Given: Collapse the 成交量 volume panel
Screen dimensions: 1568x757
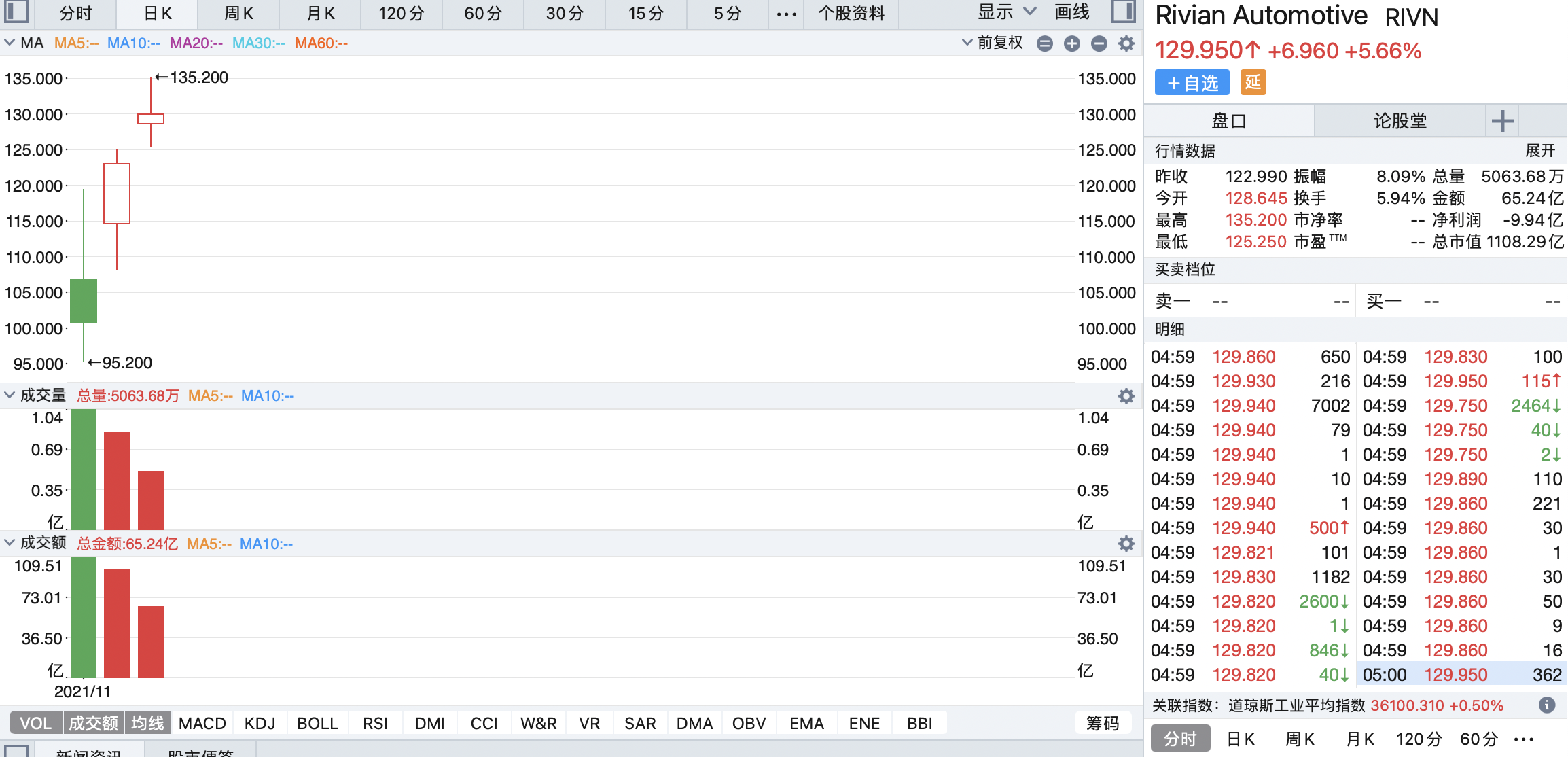Looking at the screenshot, I should click(10, 395).
